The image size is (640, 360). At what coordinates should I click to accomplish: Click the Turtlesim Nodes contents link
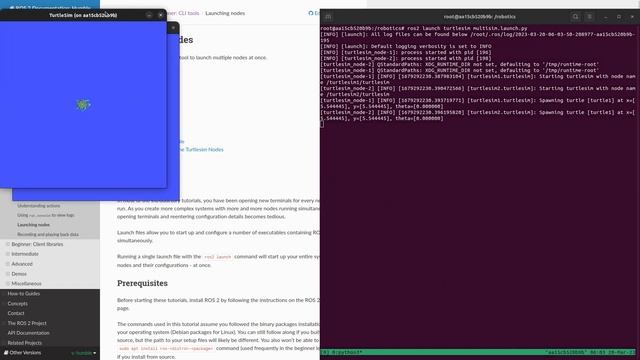point(201,149)
